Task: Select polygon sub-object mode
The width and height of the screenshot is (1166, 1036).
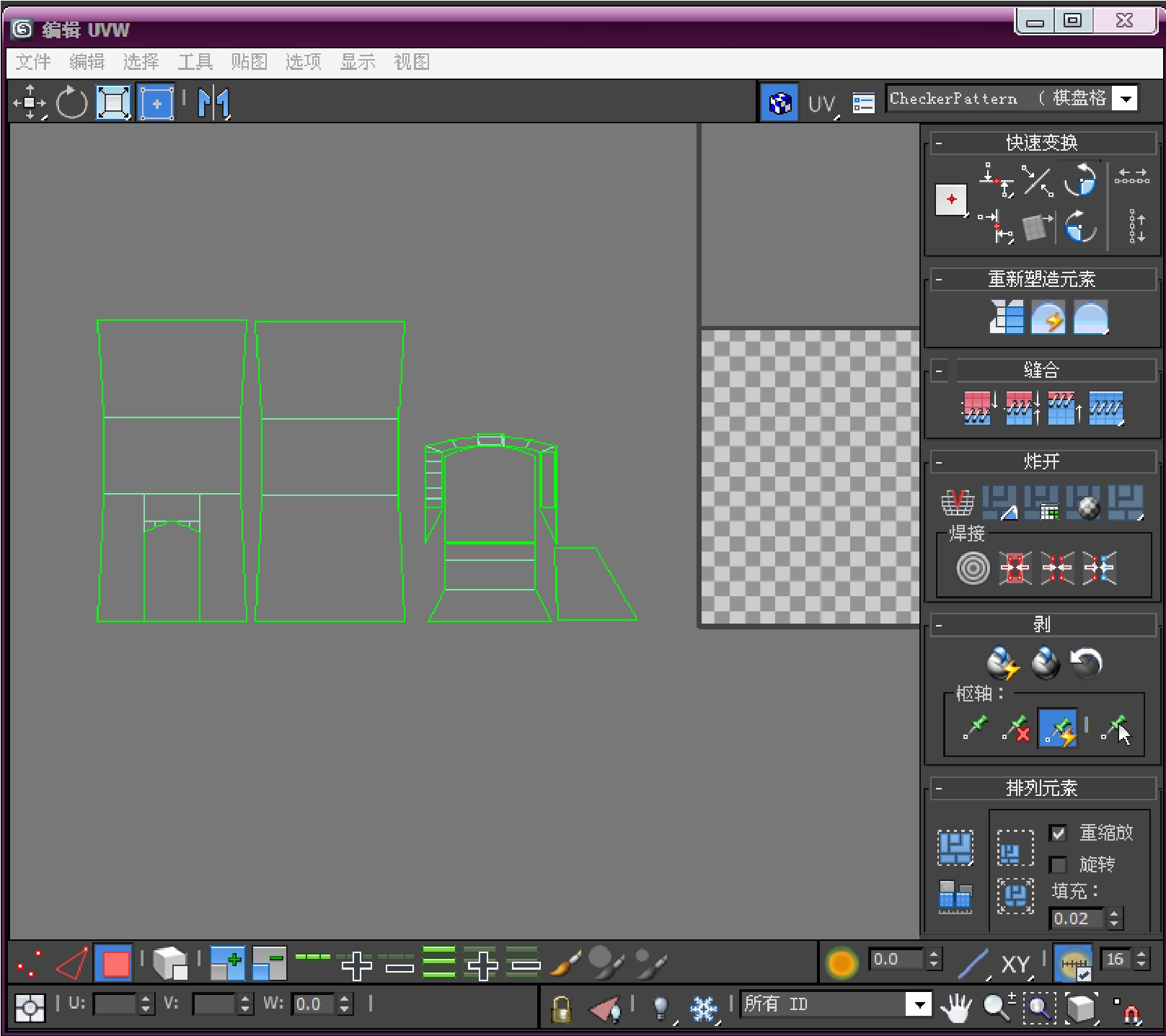Action: [114, 963]
